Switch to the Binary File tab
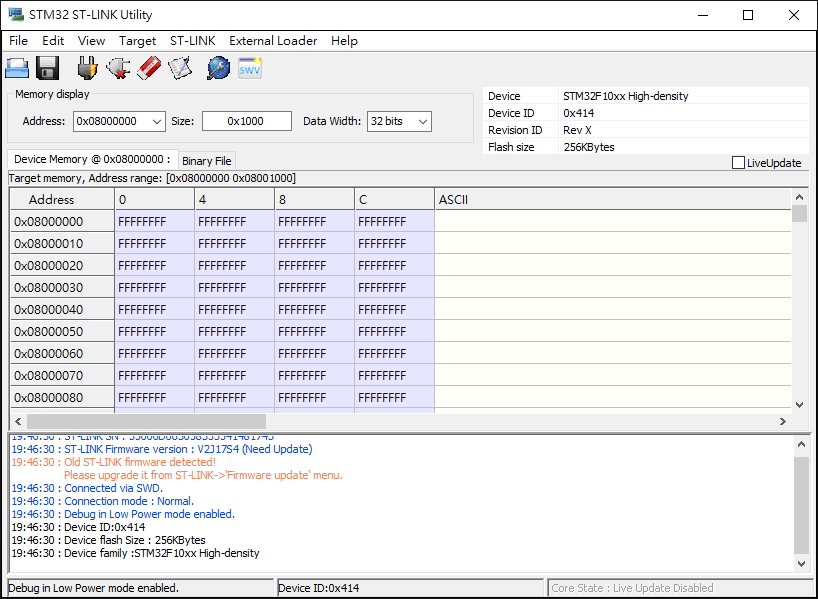Image resolution: width=818 pixels, height=599 pixels. 207,161
